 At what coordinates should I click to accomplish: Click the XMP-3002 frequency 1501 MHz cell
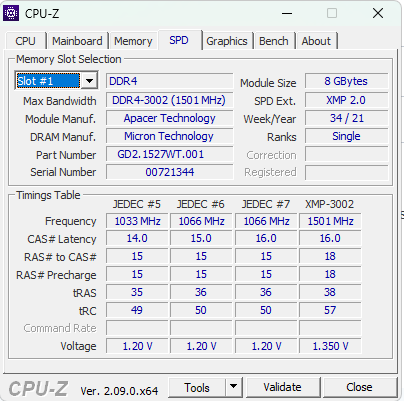(x=330, y=221)
